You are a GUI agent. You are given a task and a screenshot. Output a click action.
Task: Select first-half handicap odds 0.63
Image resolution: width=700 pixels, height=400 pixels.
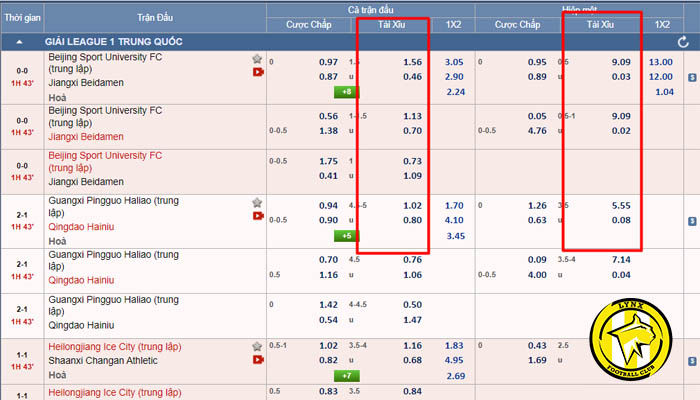[x=537, y=220]
